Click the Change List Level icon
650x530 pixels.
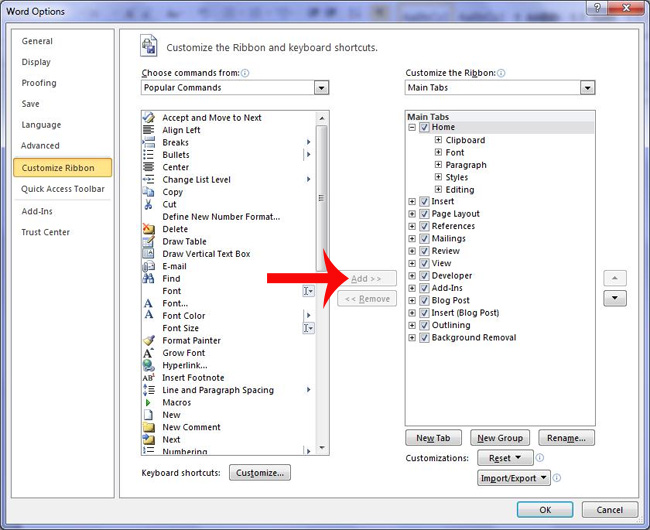coord(148,179)
